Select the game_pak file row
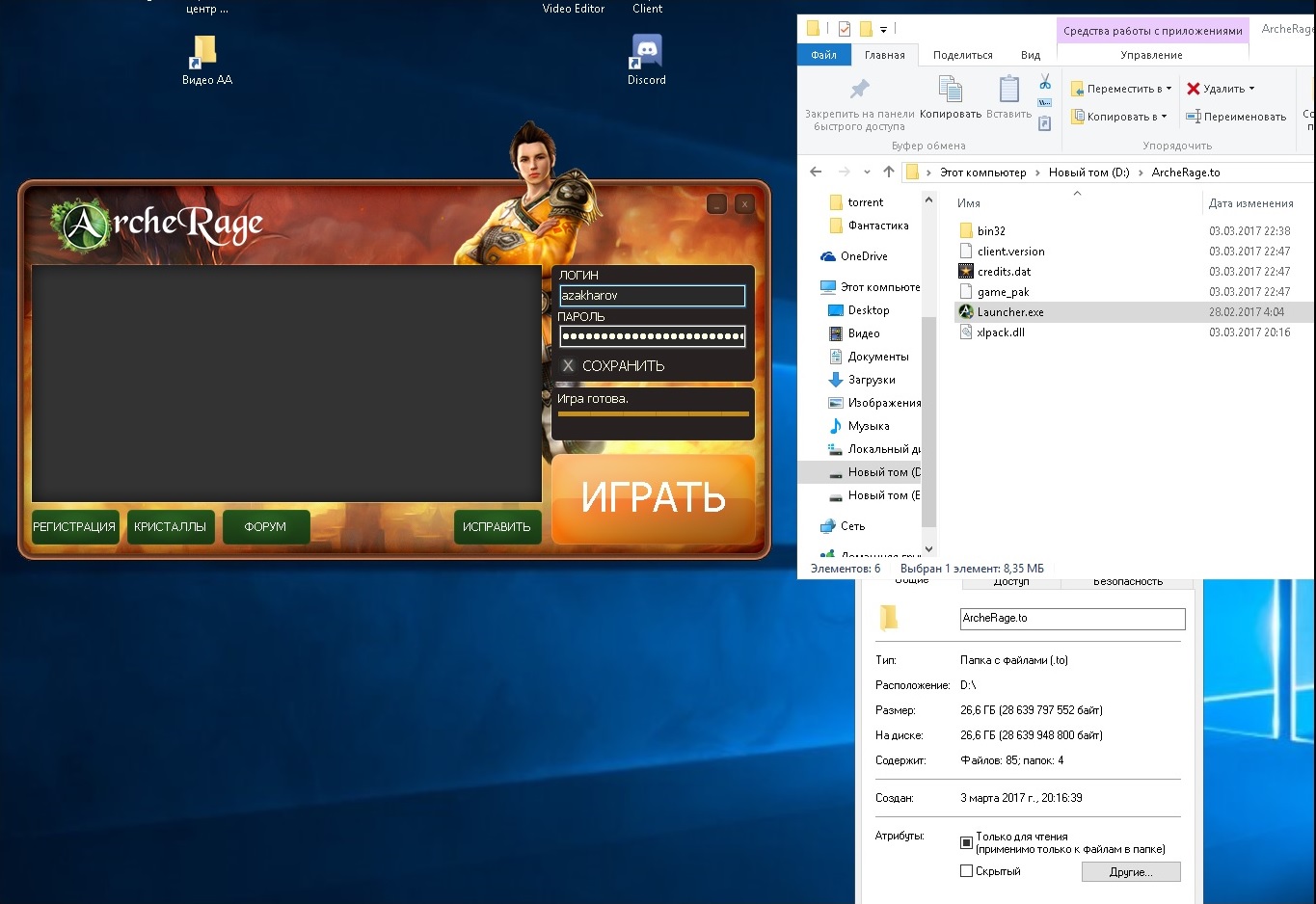This screenshot has width=1316, height=904. click(x=1132, y=292)
